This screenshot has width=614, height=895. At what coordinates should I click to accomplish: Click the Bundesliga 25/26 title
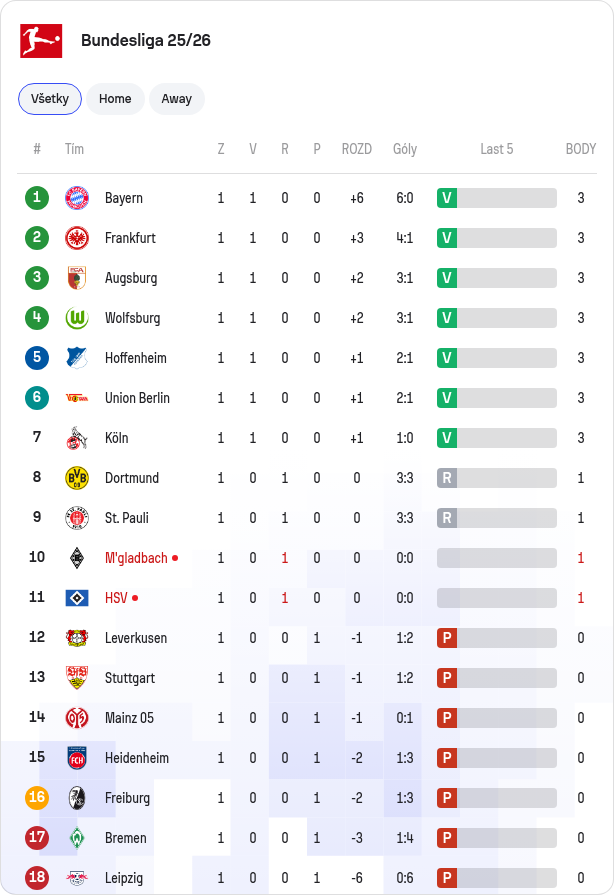point(146,41)
